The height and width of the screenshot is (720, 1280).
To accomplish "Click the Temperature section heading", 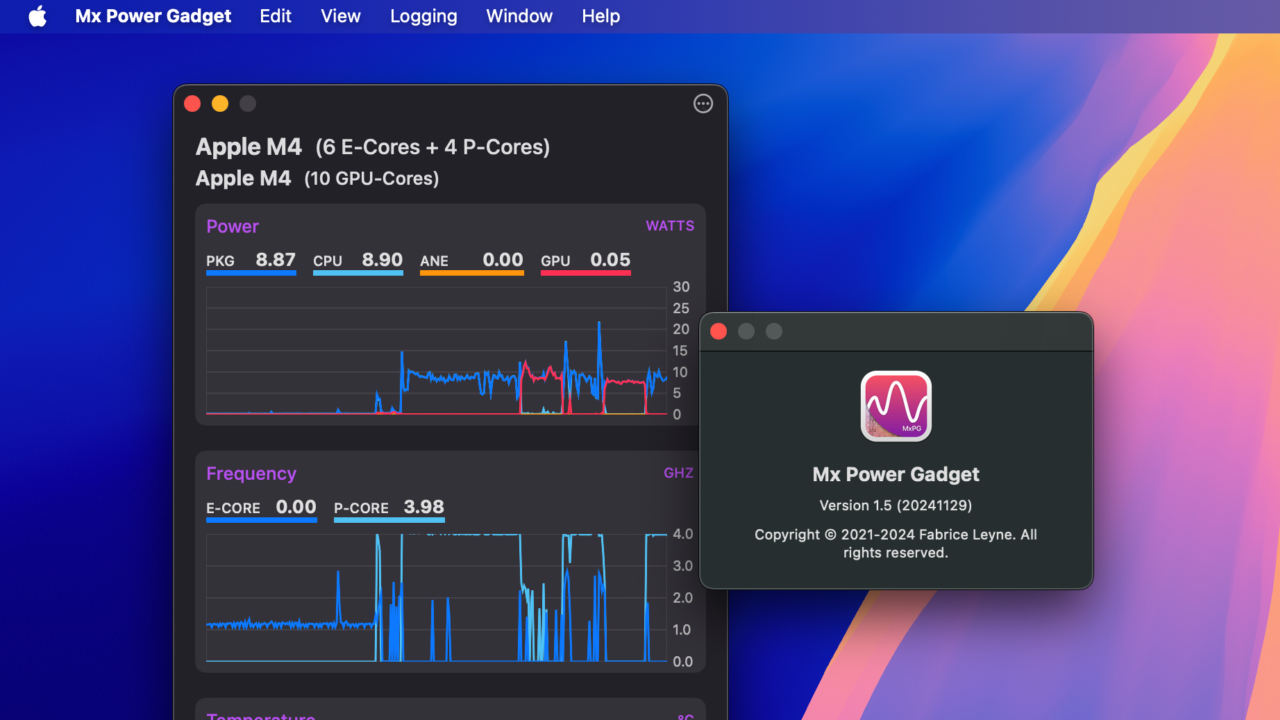I will pyautogui.click(x=261, y=716).
